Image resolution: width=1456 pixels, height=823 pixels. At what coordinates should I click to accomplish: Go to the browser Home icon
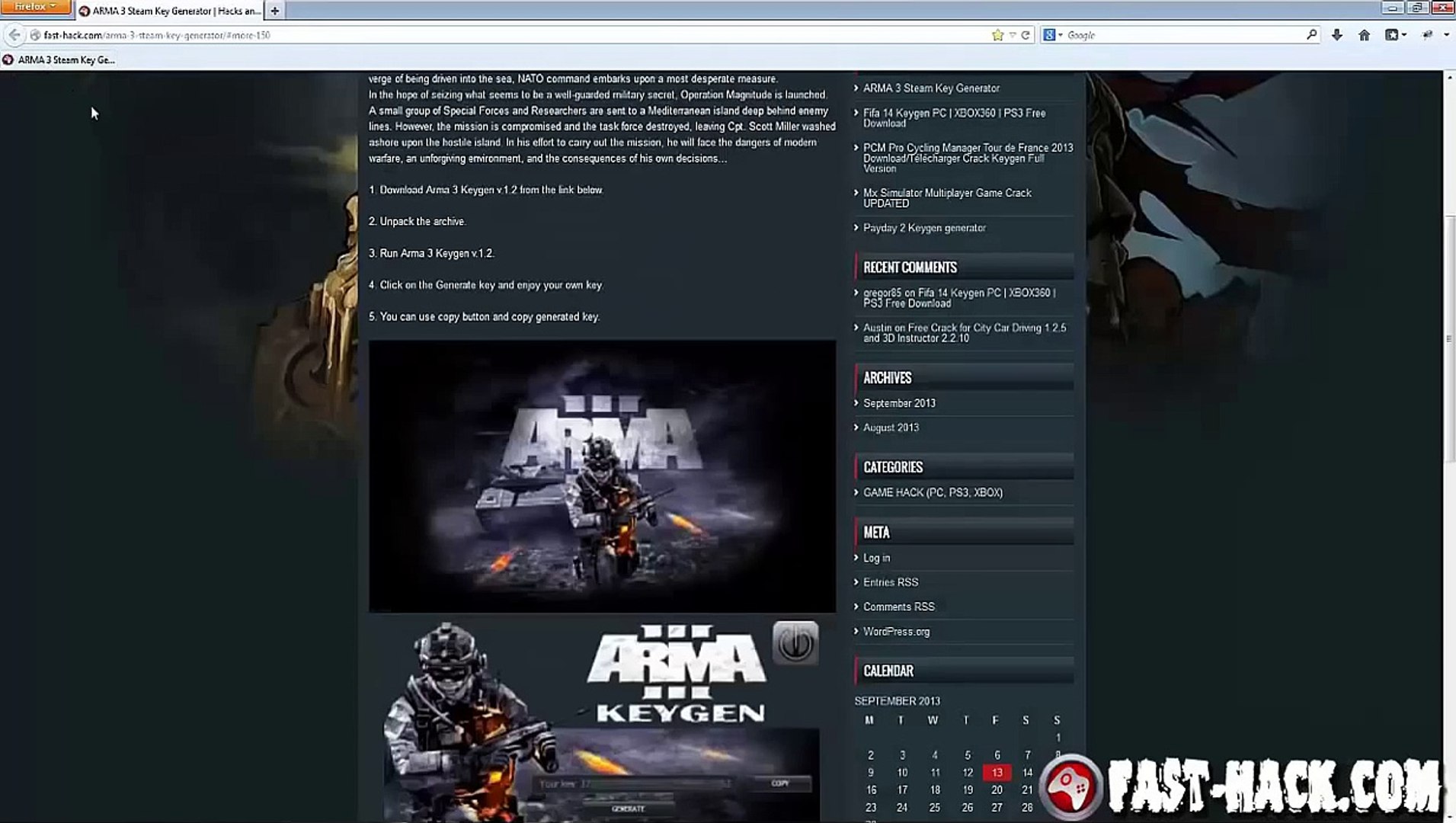(1364, 35)
